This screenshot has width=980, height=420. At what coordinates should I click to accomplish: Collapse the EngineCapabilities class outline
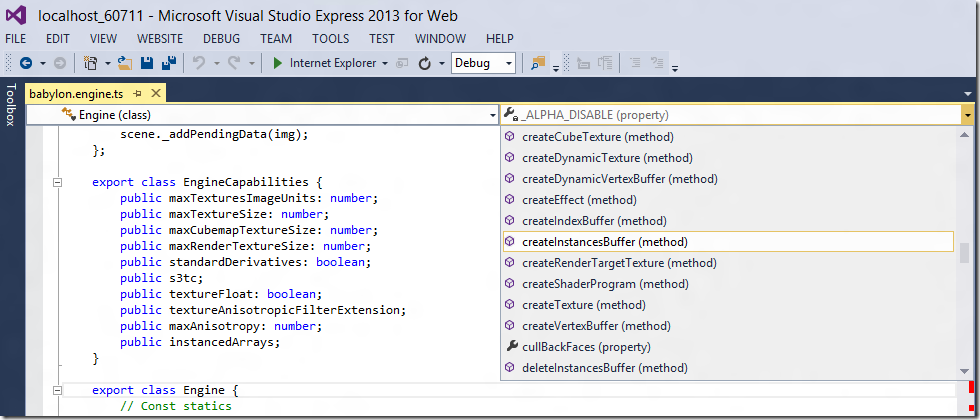click(58, 182)
